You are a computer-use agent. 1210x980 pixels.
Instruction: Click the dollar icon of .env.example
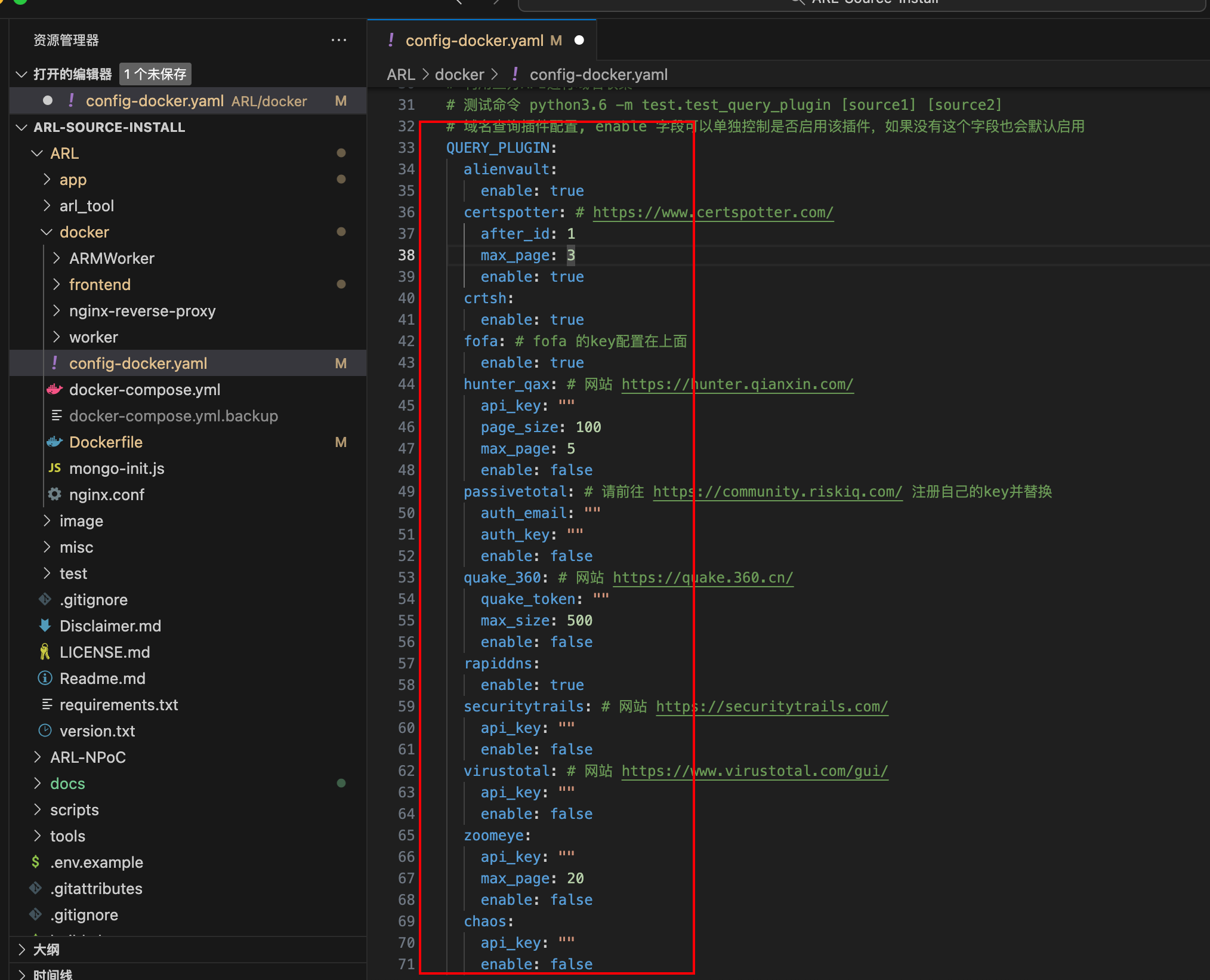pyautogui.click(x=36, y=862)
